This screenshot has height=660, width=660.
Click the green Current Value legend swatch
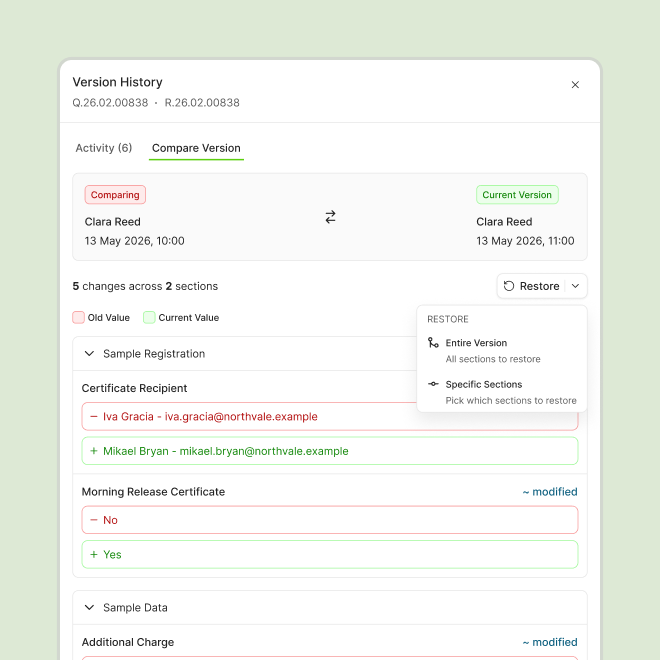click(149, 317)
